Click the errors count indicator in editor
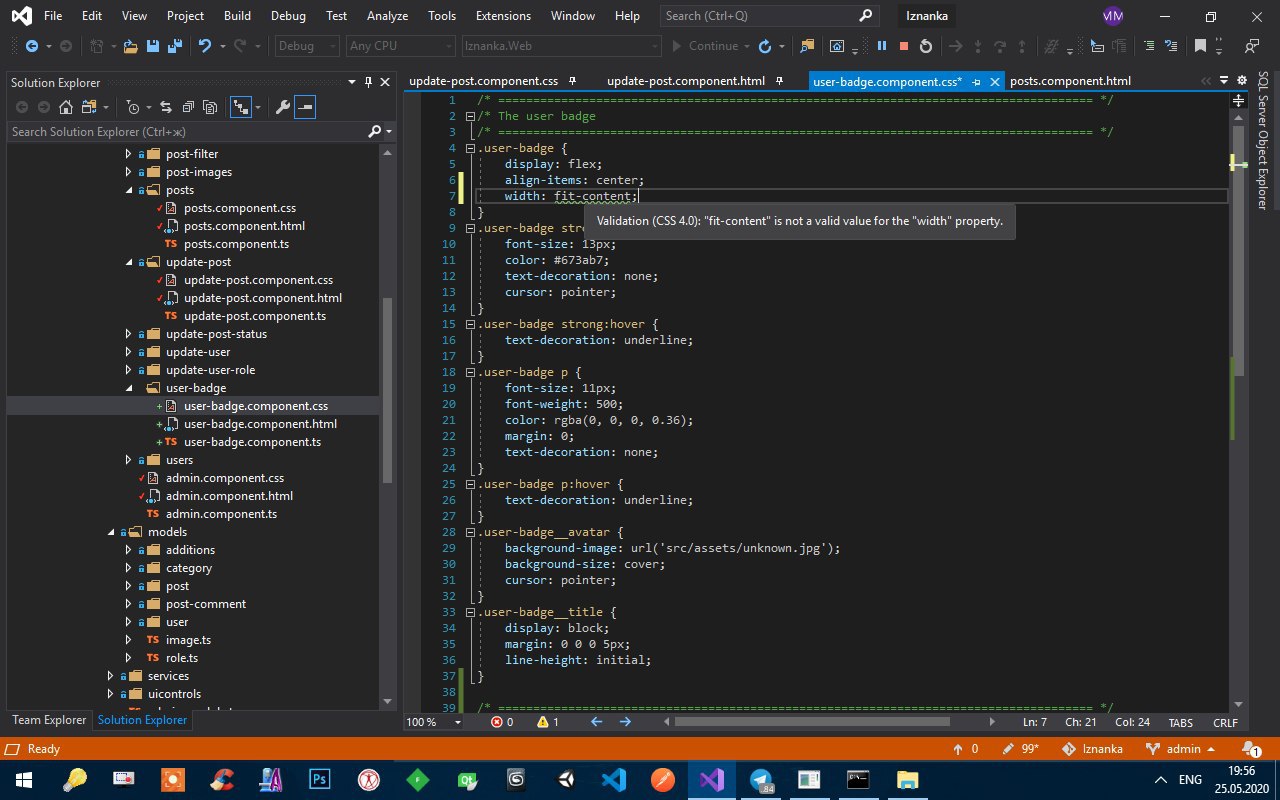Screen dimensions: 1280x800 pyautogui.click(x=503, y=722)
